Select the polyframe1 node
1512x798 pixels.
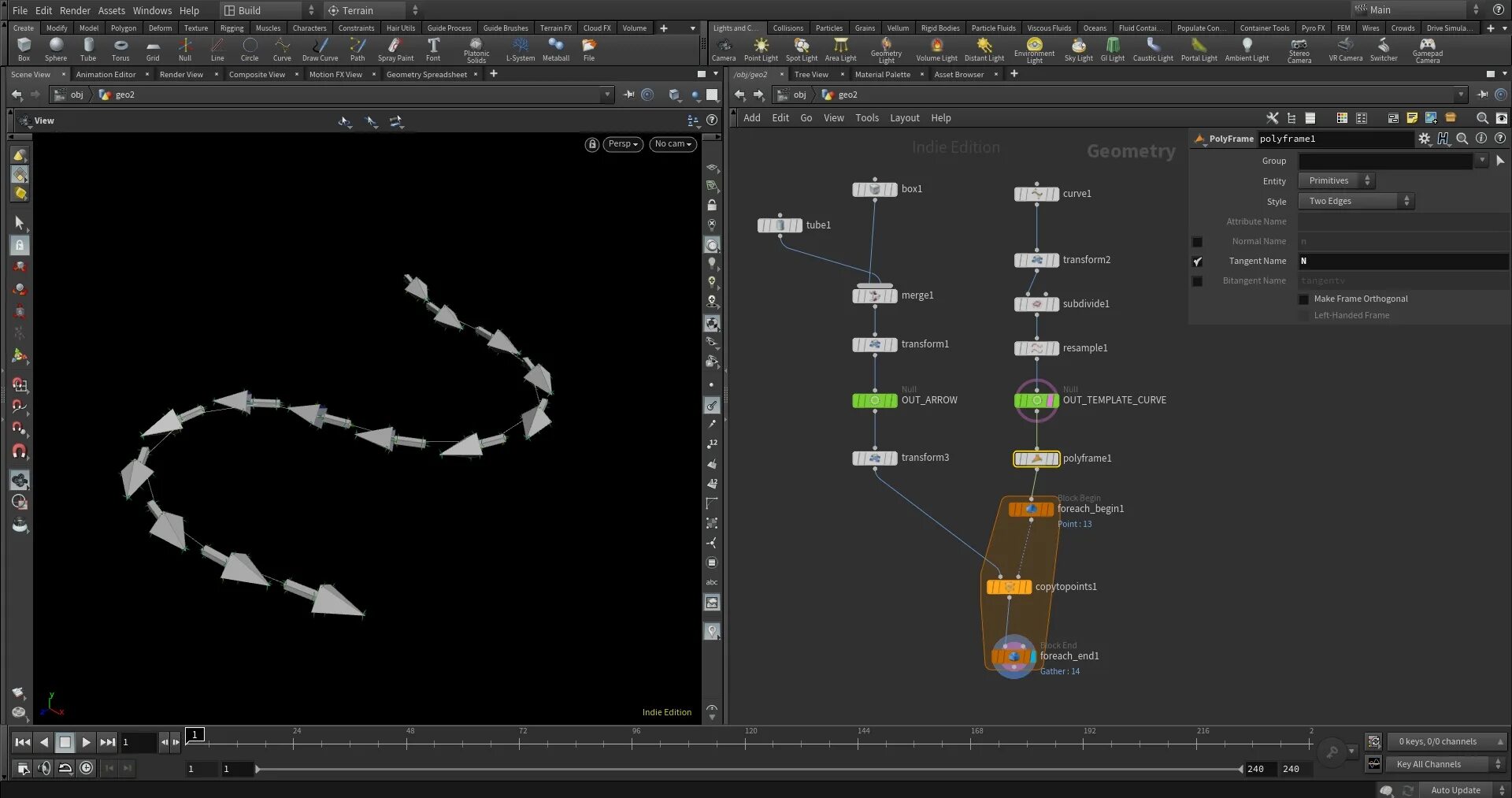[1036, 458]
